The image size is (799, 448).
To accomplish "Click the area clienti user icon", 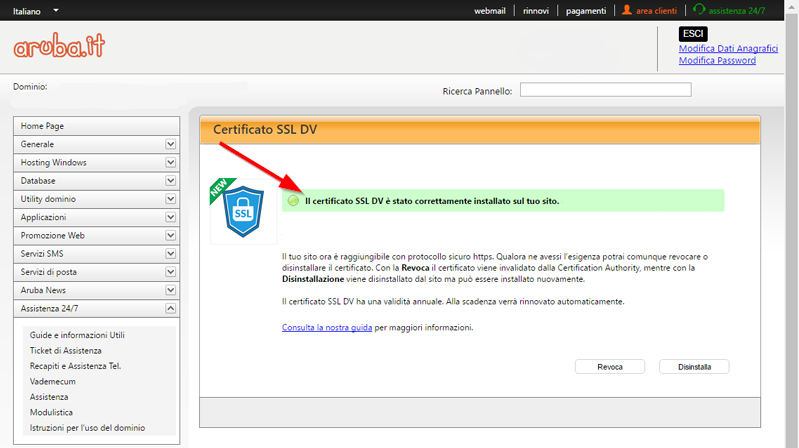I will (x=627, y=10).
